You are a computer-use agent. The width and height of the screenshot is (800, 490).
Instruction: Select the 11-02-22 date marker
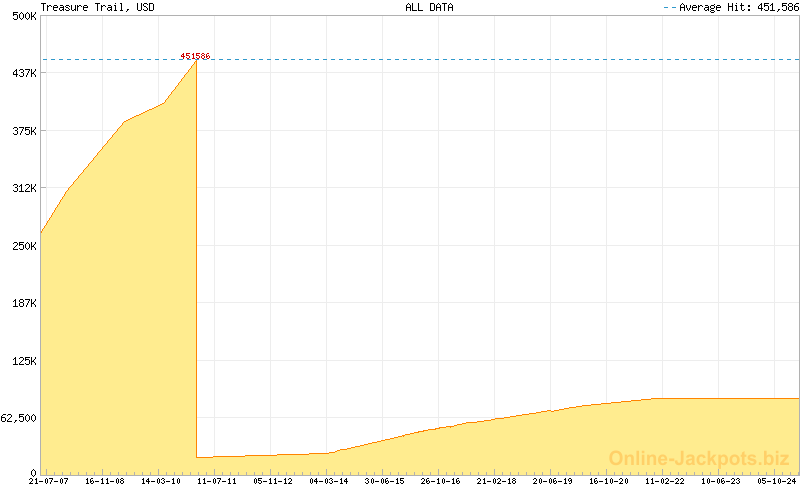664,481
